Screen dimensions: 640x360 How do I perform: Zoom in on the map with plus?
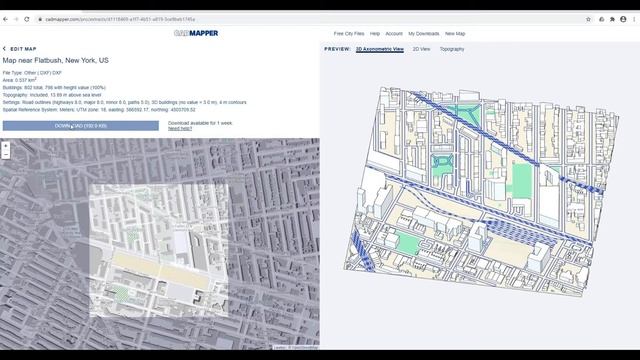tap(6, 146)
